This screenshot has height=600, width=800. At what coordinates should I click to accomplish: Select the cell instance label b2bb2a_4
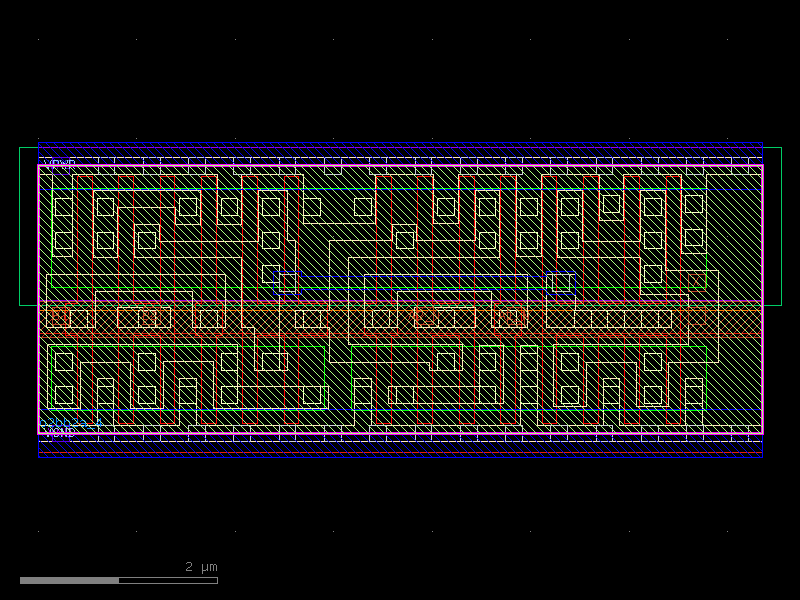70,424
